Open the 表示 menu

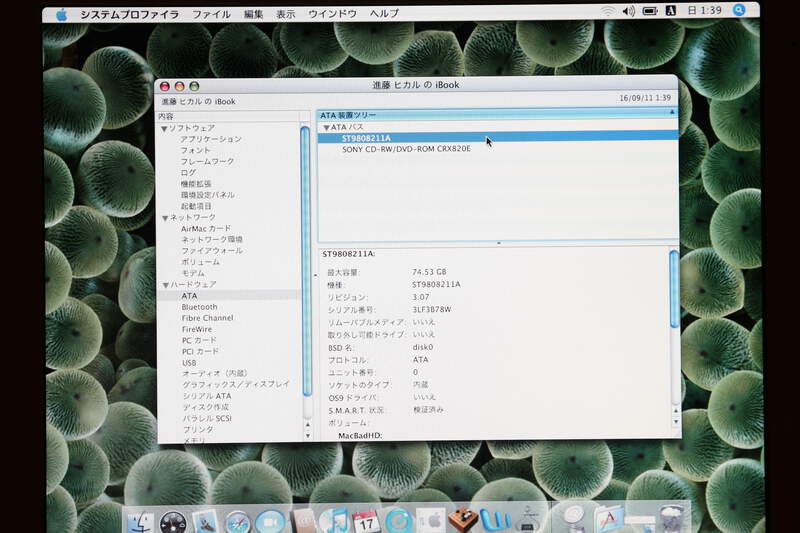286,14
